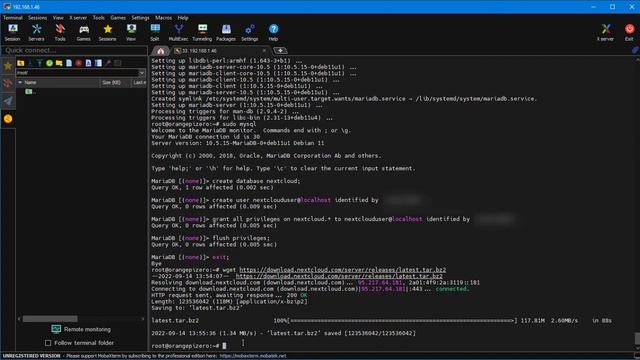The image size is (640, 360).
Task: Open the Tools sidebar tab icon
Action: [x=8, y=84]
